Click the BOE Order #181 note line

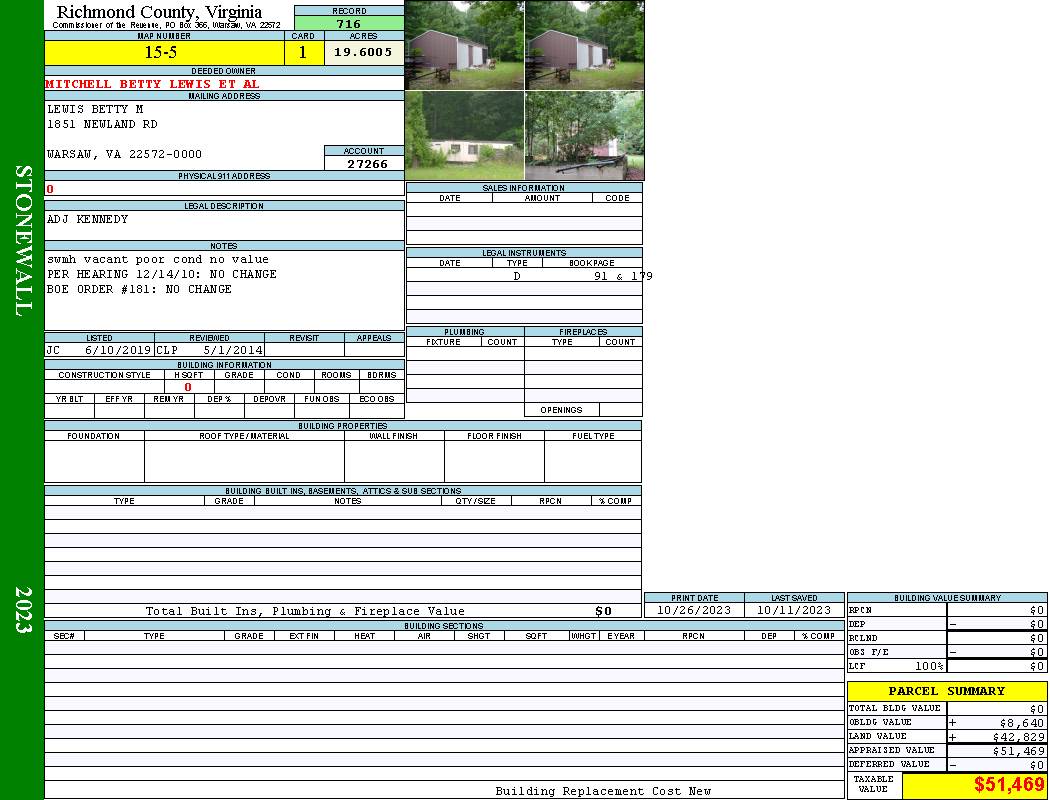coord(139,289)
